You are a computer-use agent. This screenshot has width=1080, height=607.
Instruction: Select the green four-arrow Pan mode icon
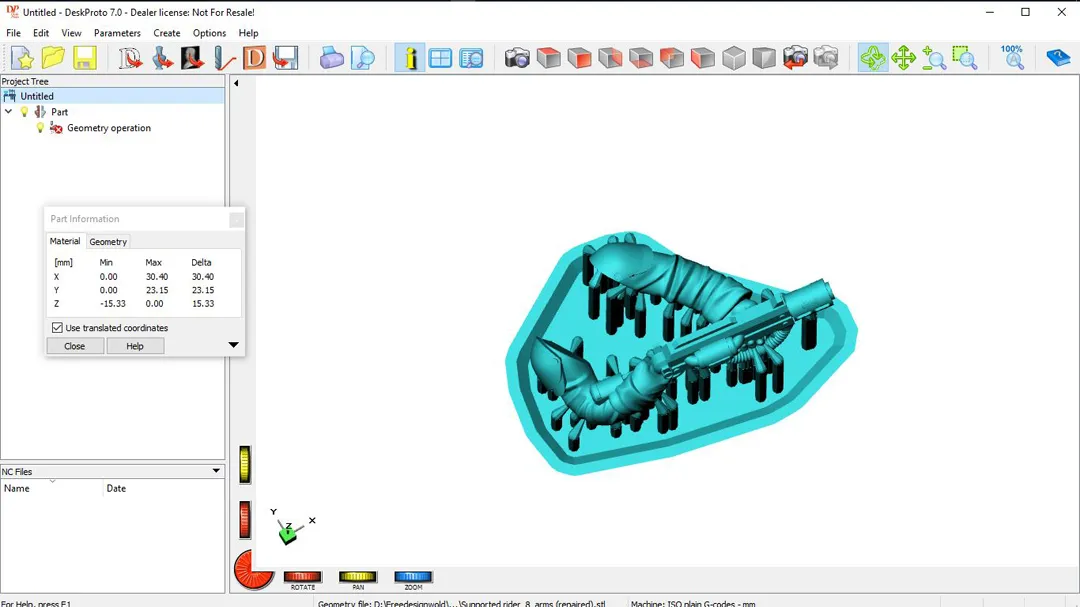[903, 58]
